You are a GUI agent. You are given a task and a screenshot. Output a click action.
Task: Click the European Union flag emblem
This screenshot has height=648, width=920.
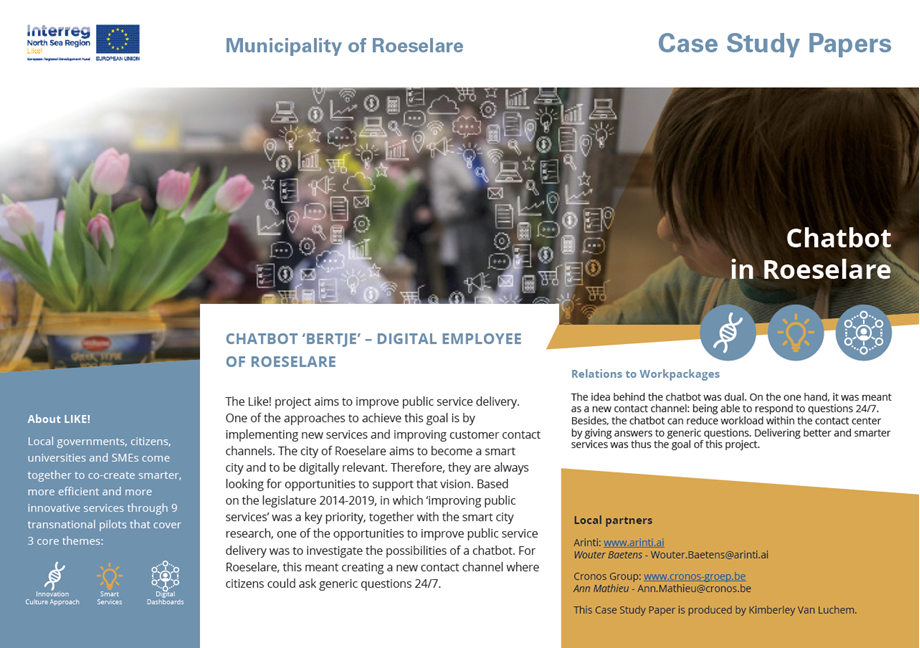(x=117, y=39)
